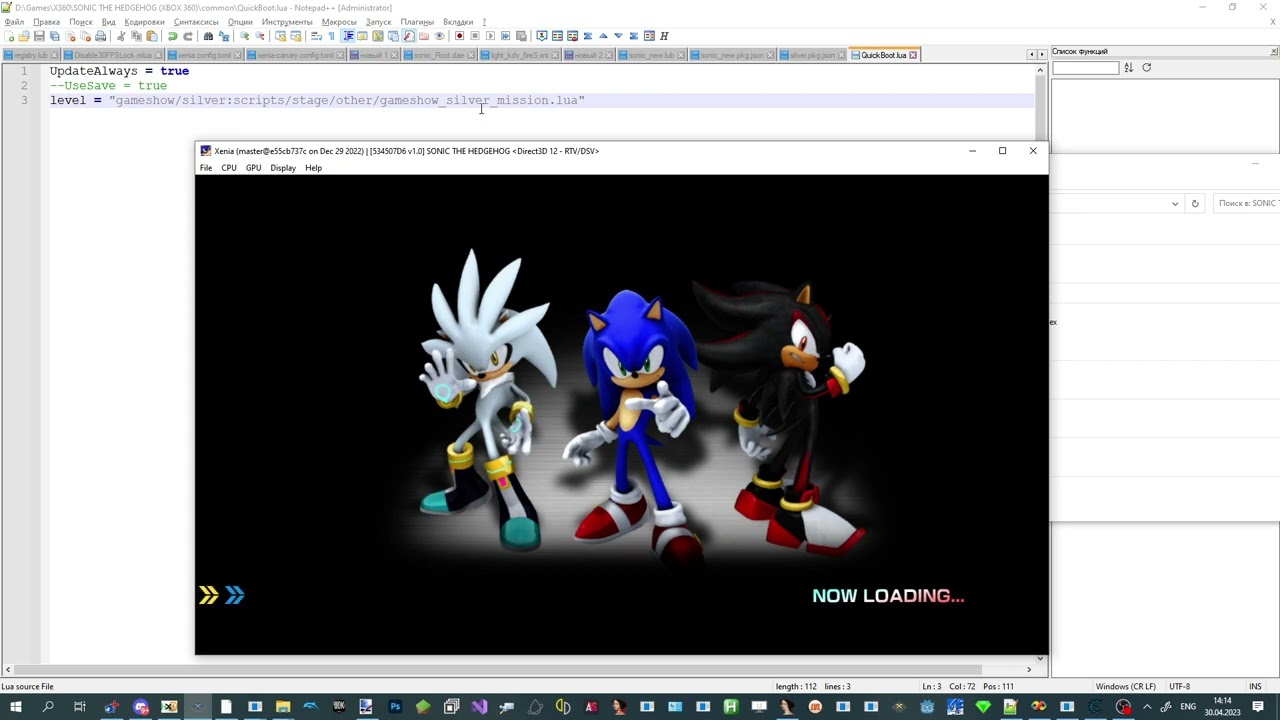Screen dimensions: 1280x720
Task: Click the Windows Start button
Action: click(x=16, y=707)
